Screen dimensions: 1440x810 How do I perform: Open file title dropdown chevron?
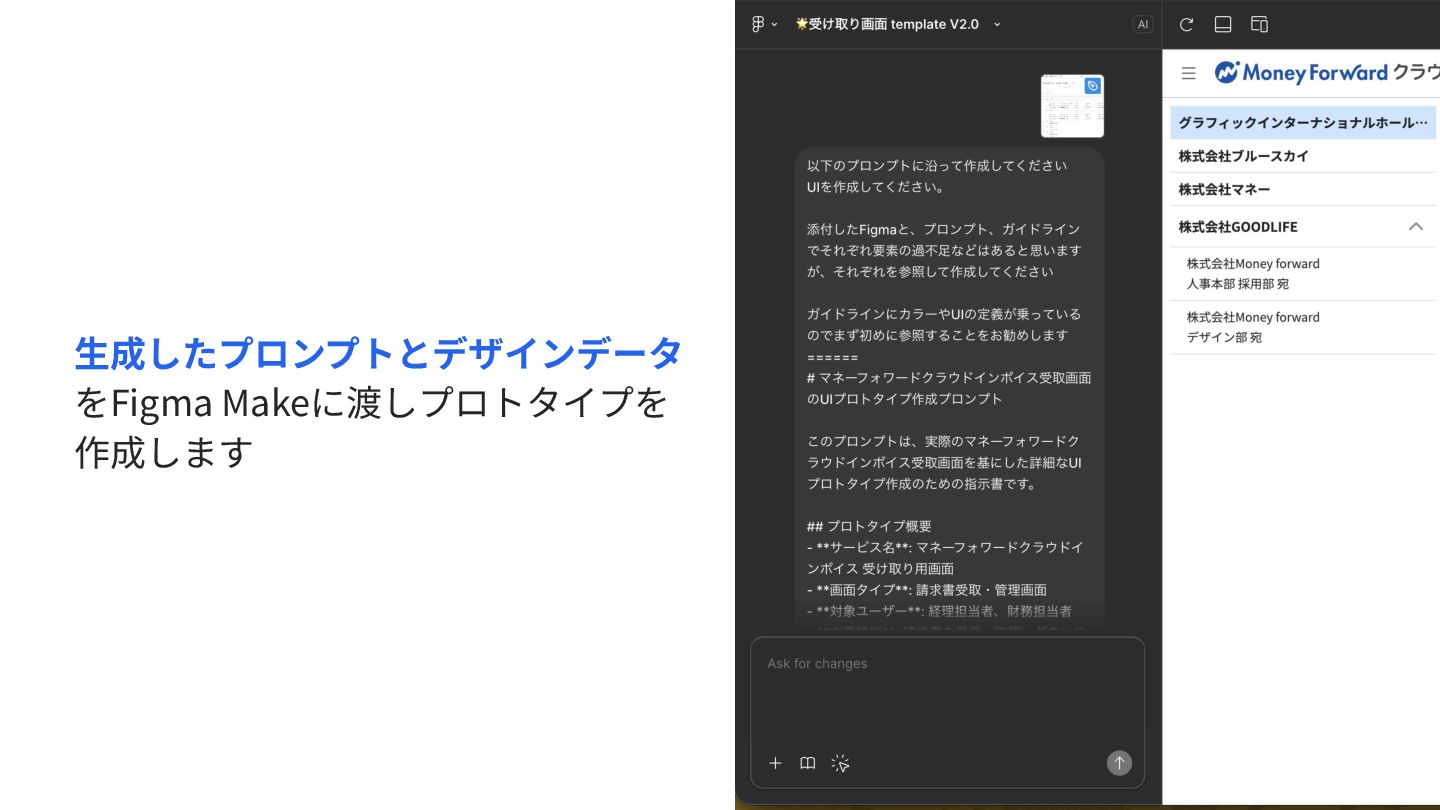997,24
